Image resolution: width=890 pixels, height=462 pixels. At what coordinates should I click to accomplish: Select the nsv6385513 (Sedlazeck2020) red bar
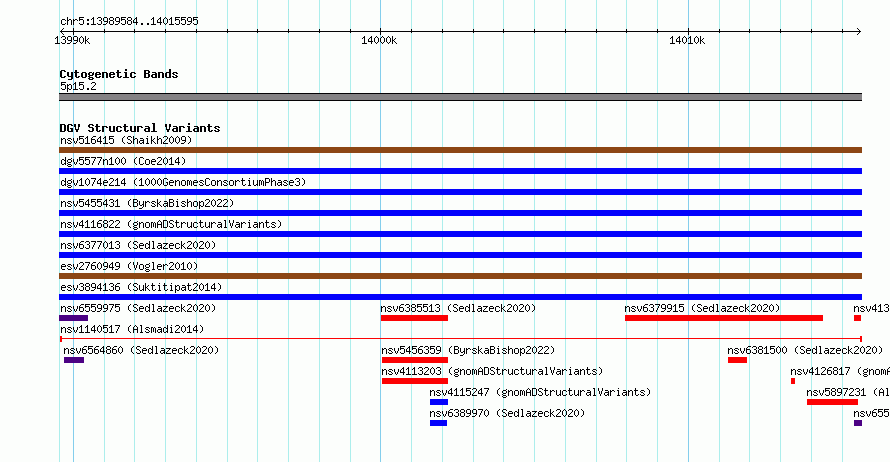(x=414, y=318)
